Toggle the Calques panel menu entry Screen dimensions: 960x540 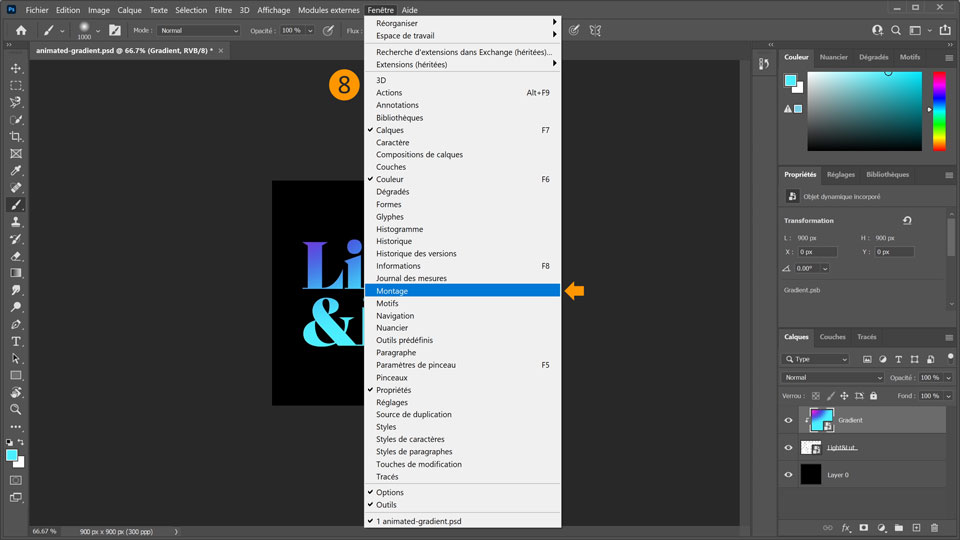tap(462, 130)
